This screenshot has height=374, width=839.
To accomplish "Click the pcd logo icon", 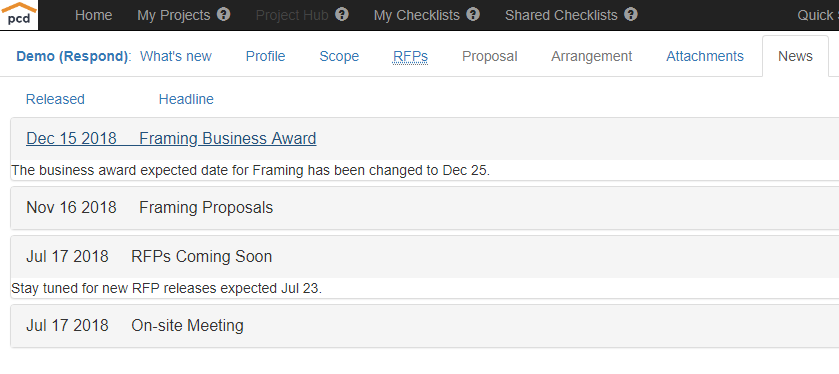I will (19, 15).
